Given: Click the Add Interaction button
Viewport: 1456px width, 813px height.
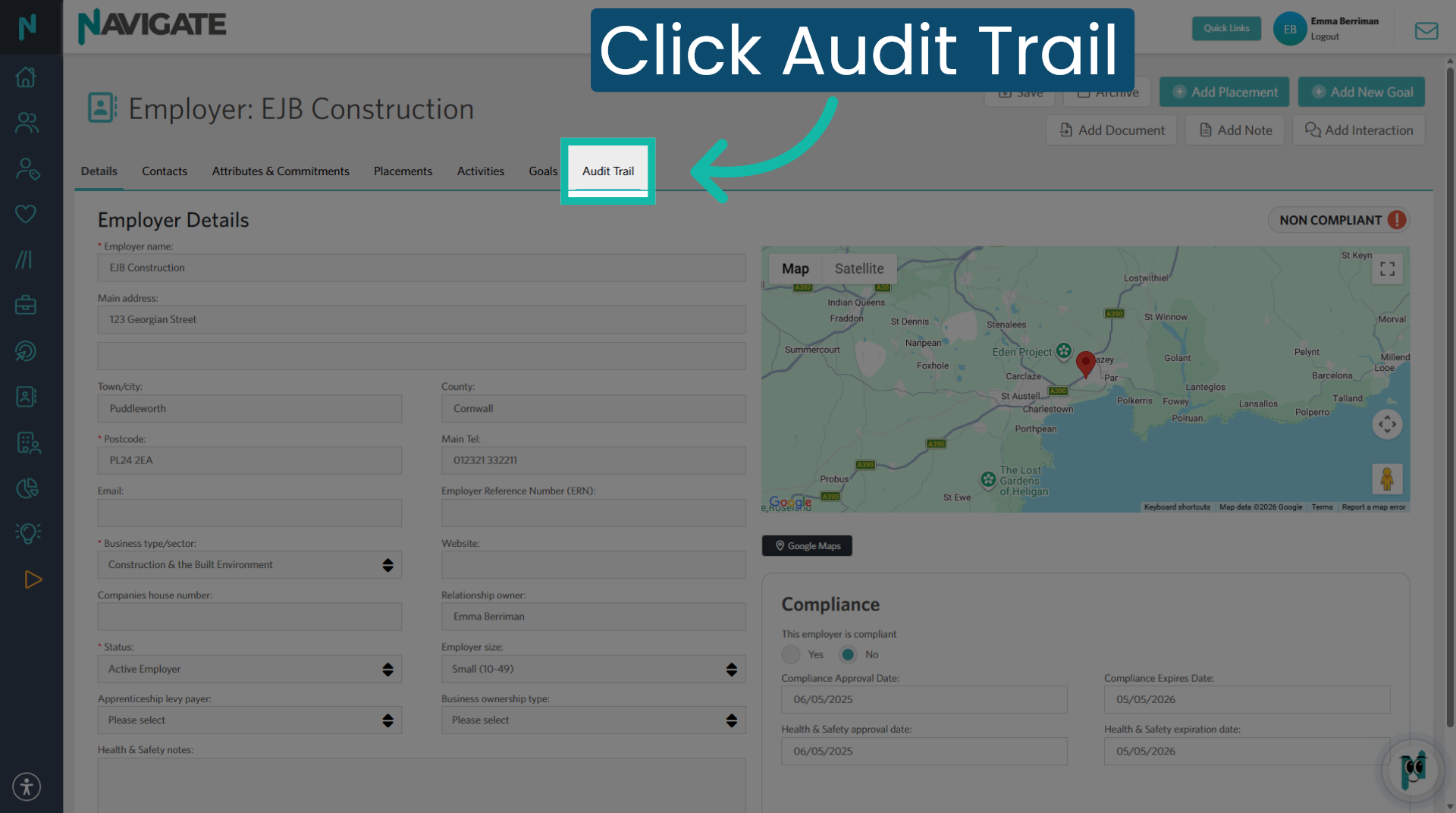Looking at the screenshot, I should 1359,130.
